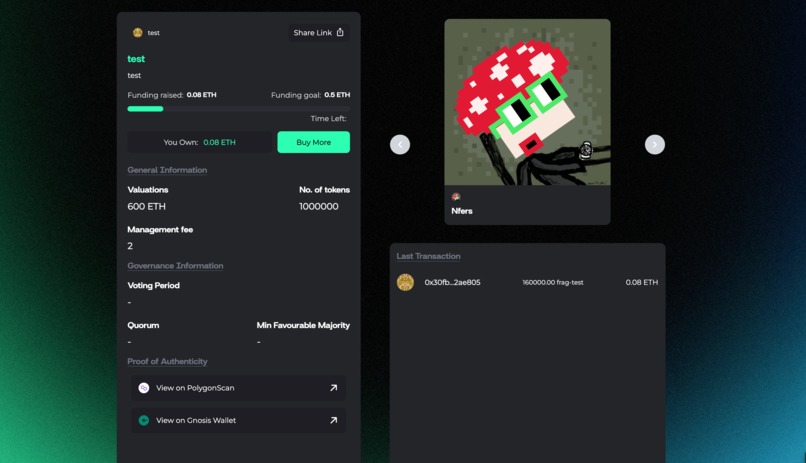
Task: Show previous NFT with left arrow
Action: click(x=400, y=144)
